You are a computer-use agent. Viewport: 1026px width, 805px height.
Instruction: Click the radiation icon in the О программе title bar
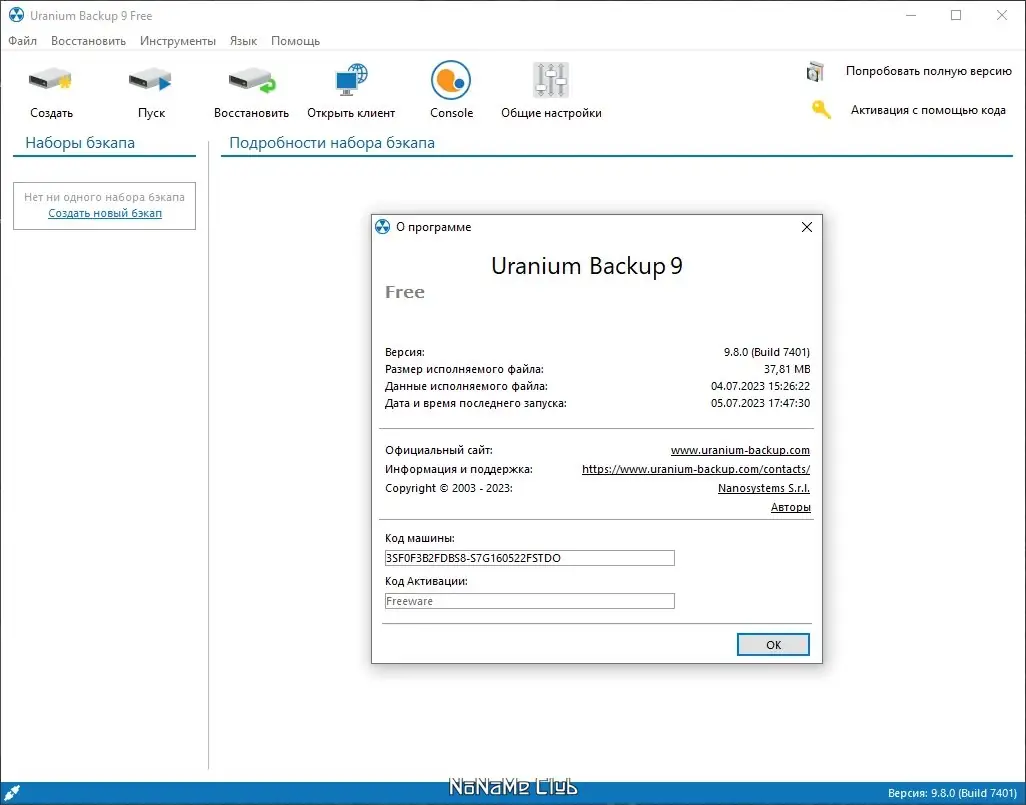[382, 226]
